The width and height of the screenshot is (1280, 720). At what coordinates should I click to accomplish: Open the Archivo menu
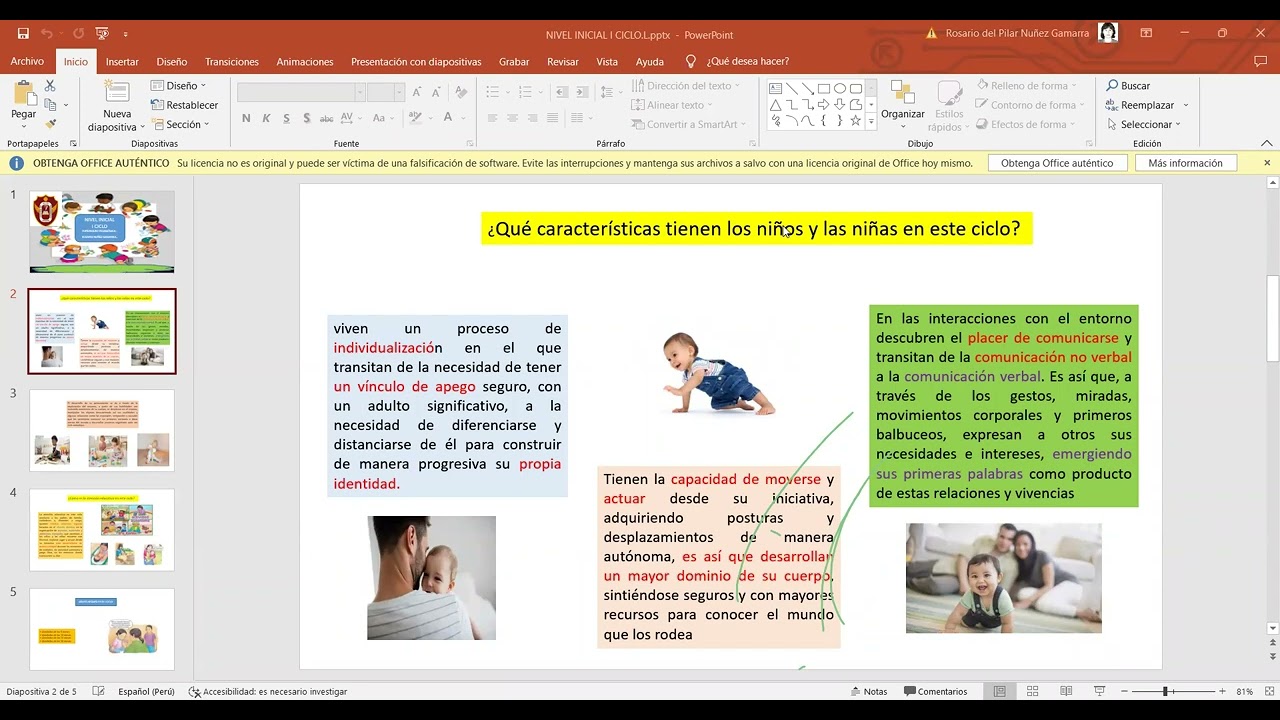[x=27, y=61]
